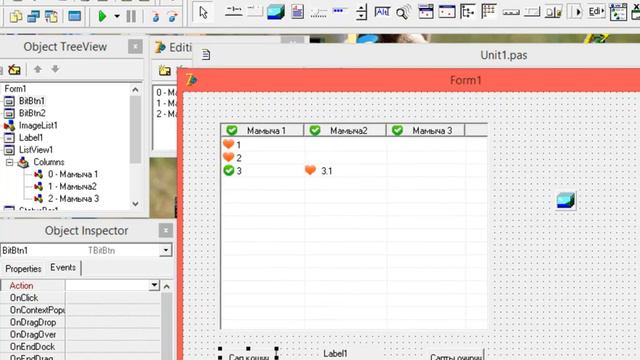The height and width of the screenshot is (360, 640).
Task: Pick the StatusBar component in palette
Action: click(x=532, y=12)
